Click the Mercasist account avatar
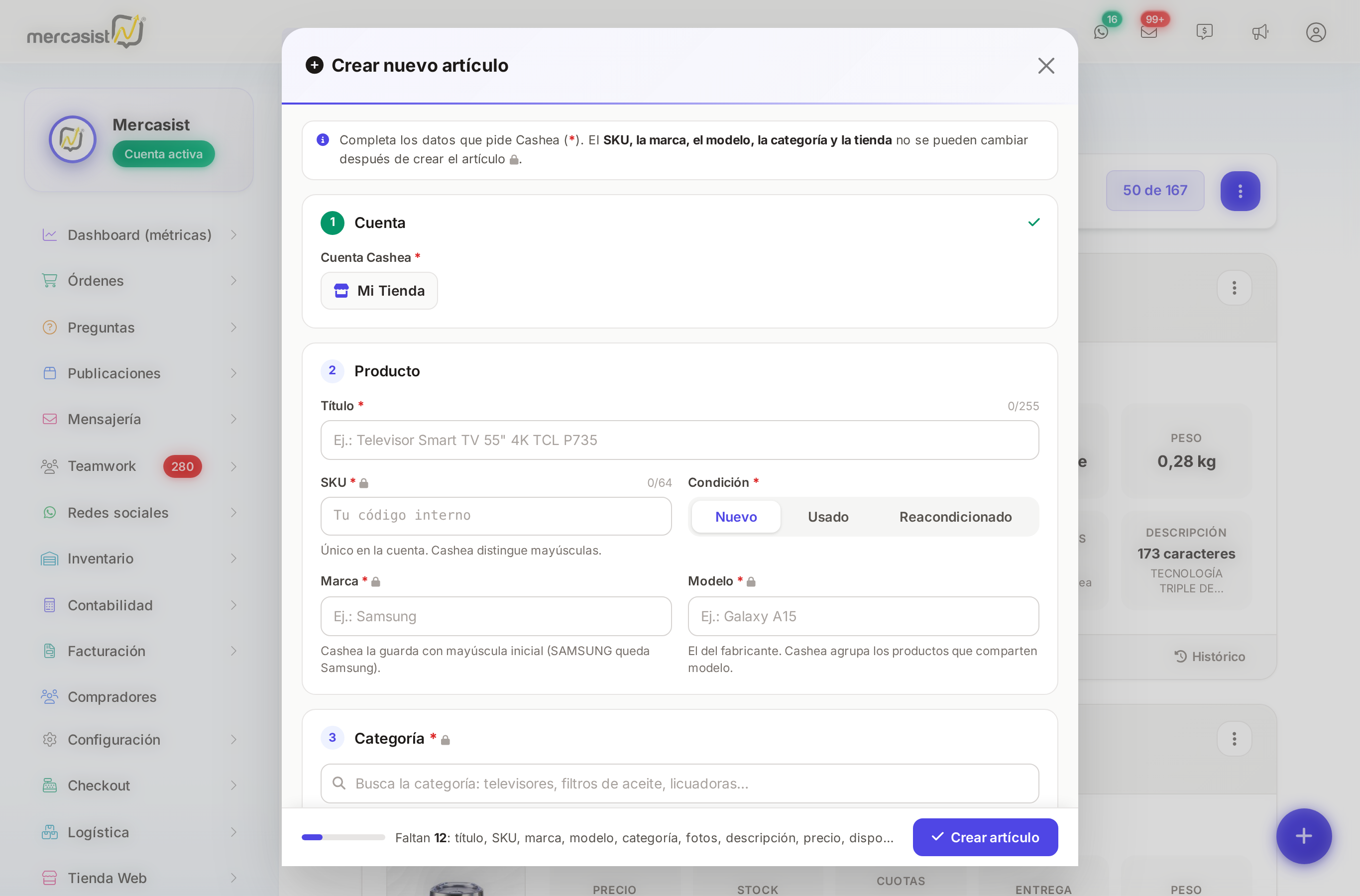The image size is (1360, 896). coord(73,139)
